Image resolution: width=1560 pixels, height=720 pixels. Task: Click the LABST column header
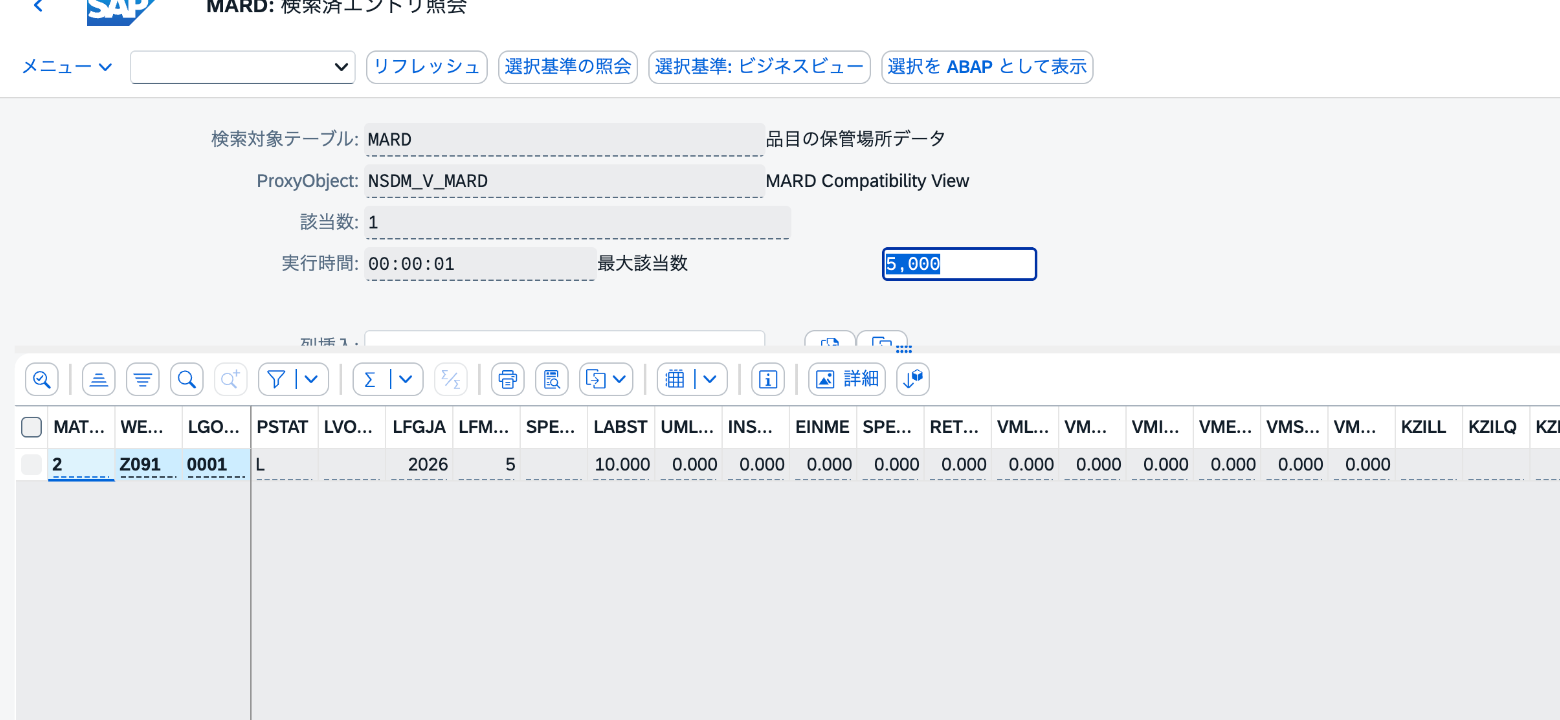click(621, 427)
